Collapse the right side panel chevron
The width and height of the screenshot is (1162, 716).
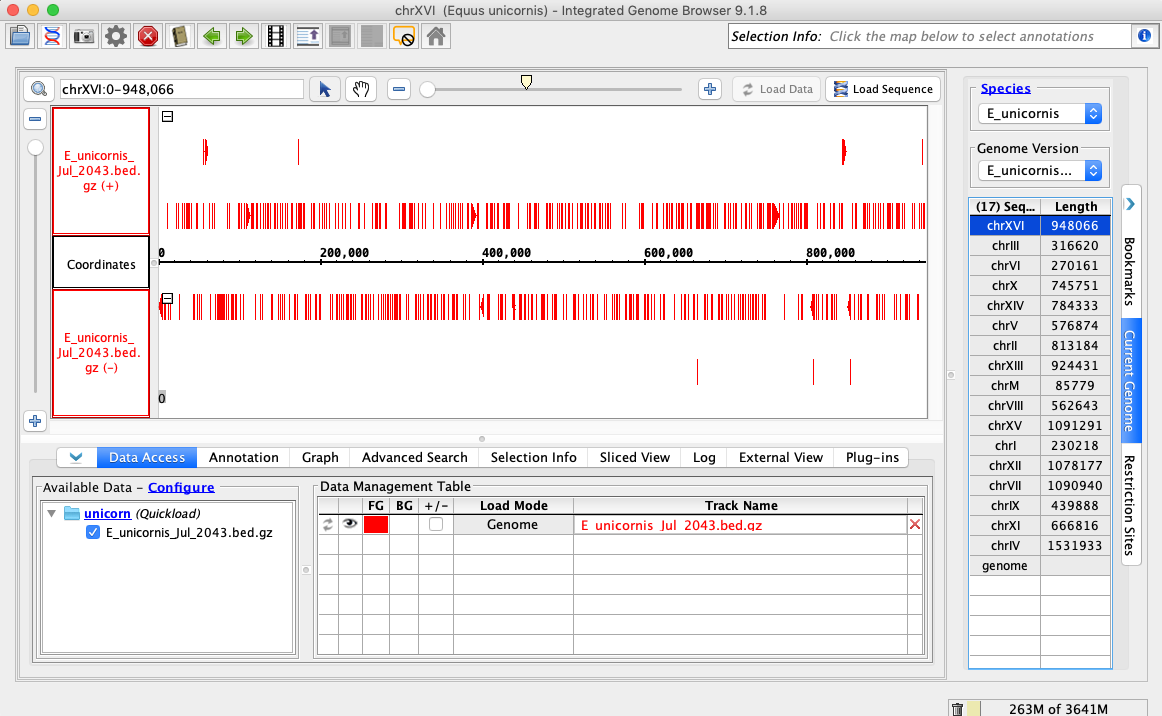click(x=1130, y=204)
